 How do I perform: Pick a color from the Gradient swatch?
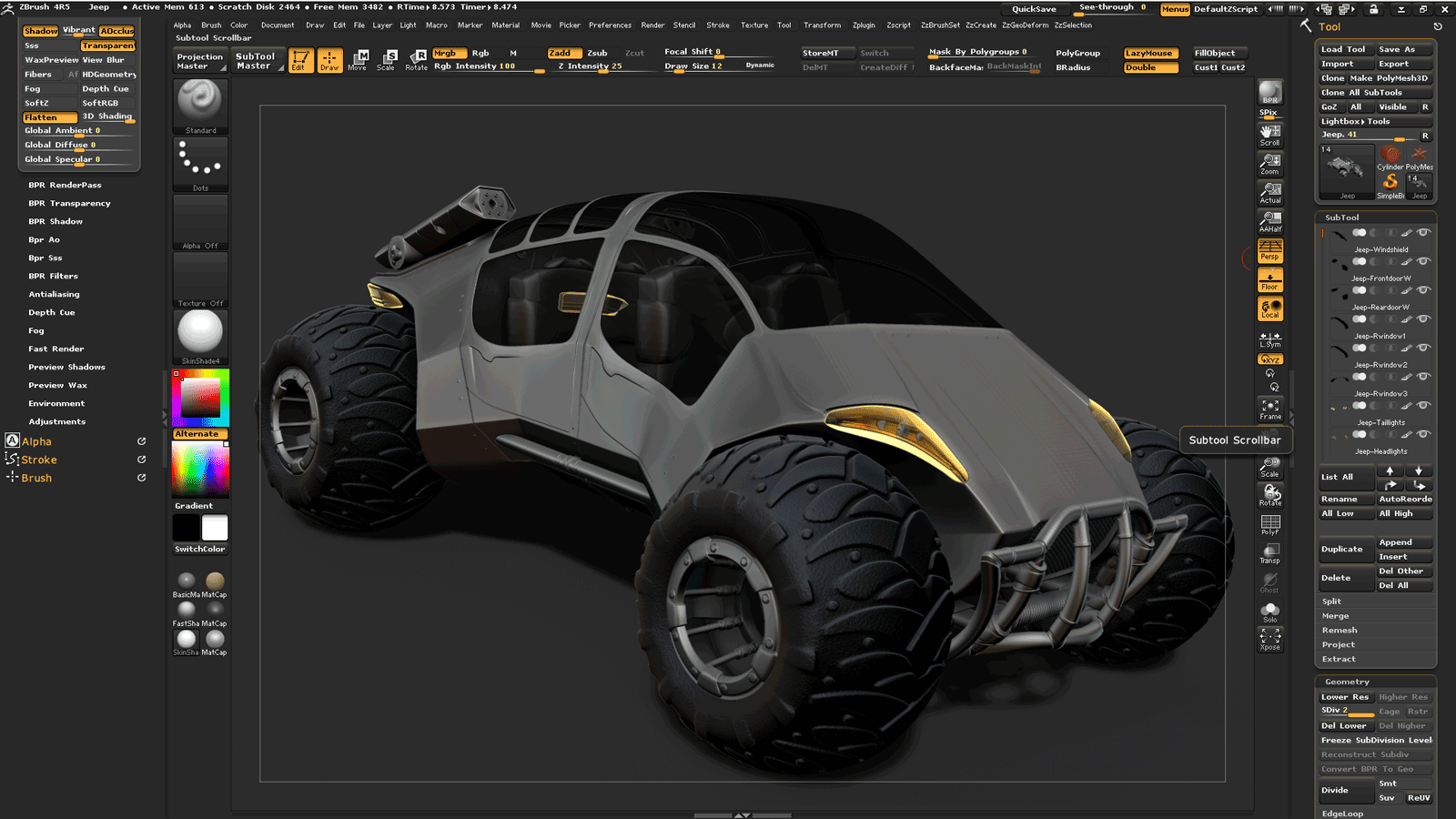pos(200,469)
